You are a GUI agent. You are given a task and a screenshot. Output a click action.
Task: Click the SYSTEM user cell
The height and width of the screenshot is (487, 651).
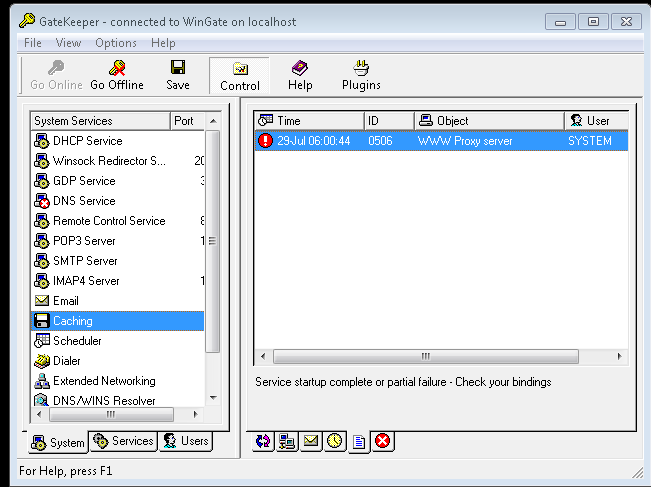click(x=590, y=141)
